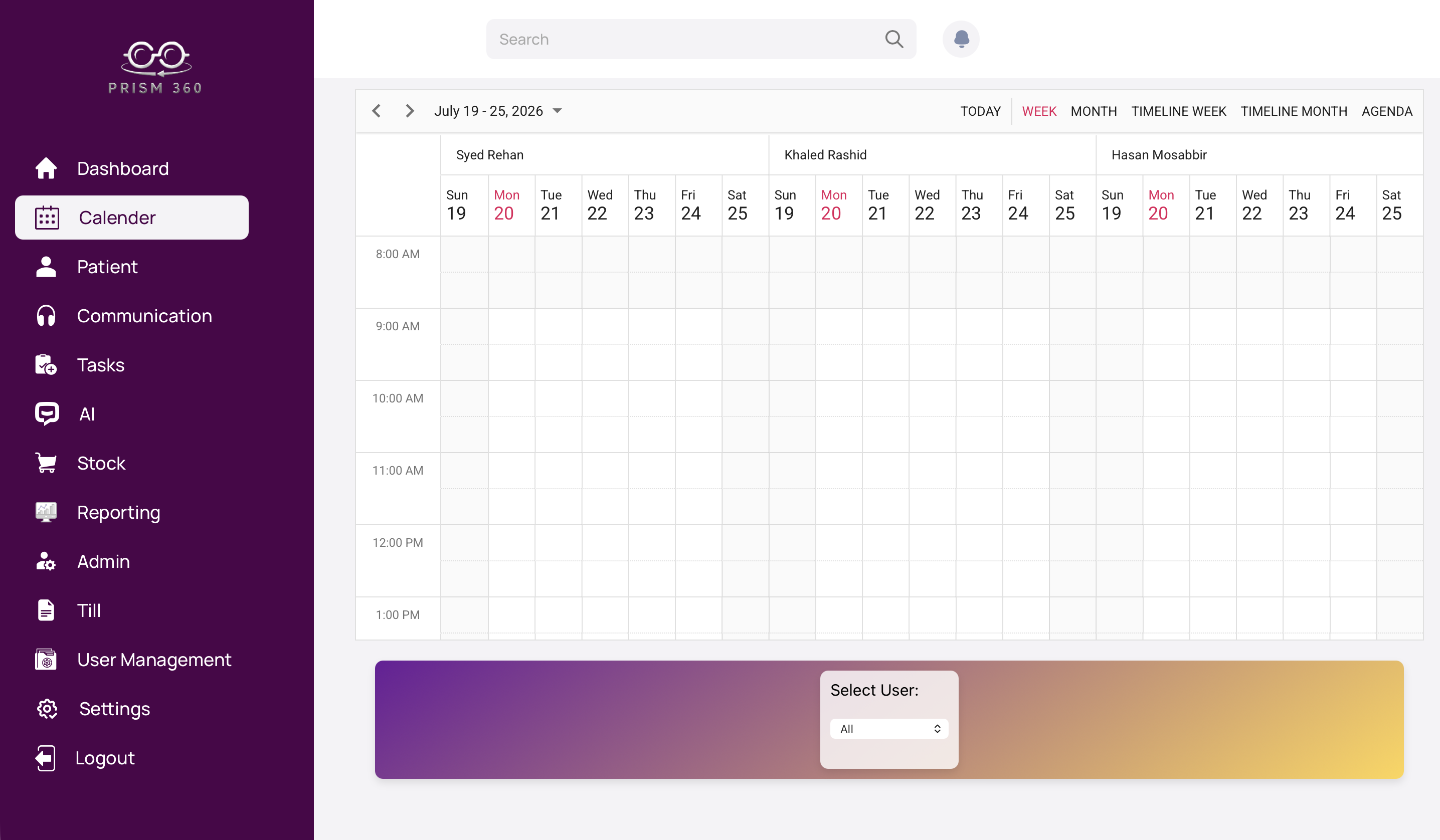Open Reporting page label
This screenshot has width=1440, height=840.
pos(119,512)
